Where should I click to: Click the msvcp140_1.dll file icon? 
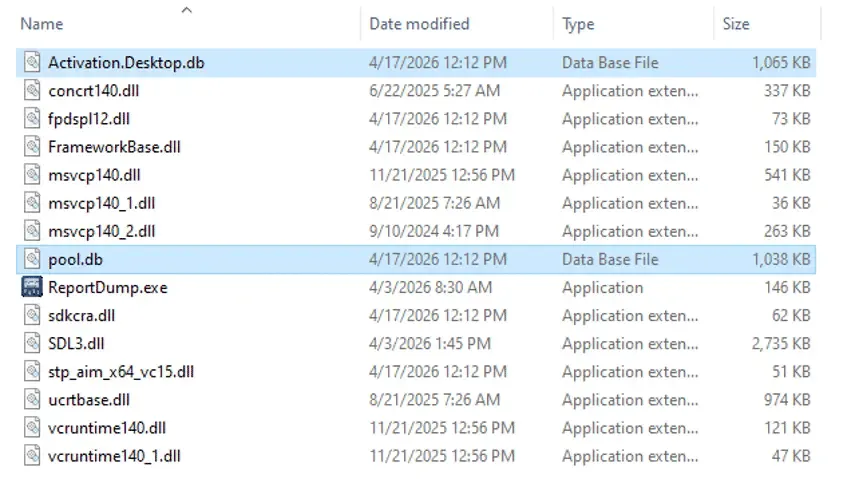pyautogui.click(x=32, y=203)
